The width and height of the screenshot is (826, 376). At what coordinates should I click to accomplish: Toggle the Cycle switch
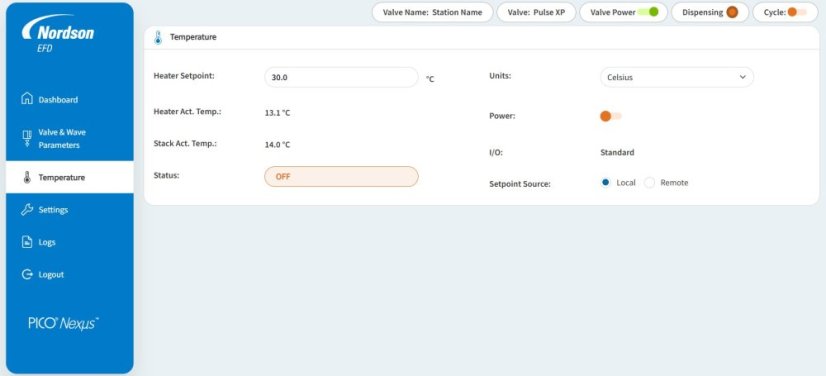coord(796,12)
